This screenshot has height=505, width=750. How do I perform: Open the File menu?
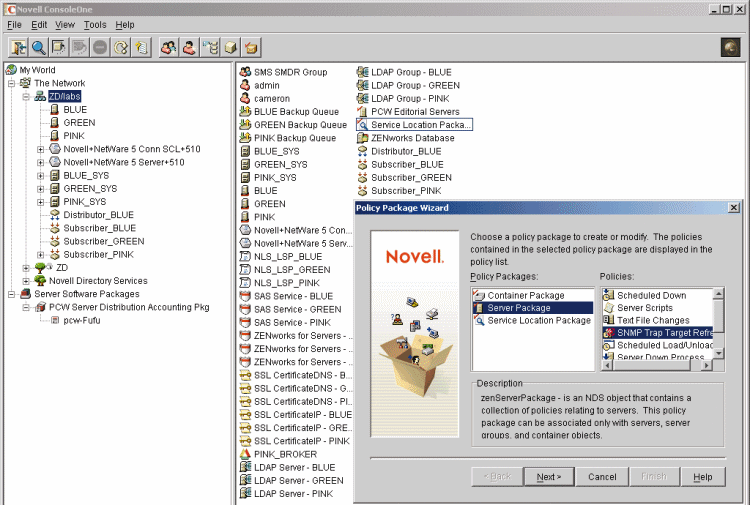(x=14, y=25)
